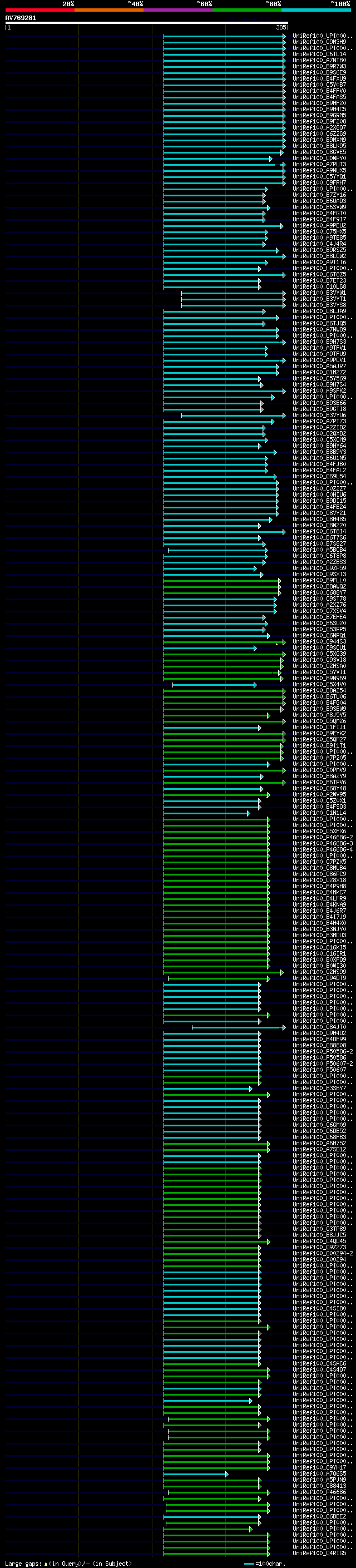Click the UniRef100_B3VYW1 label
The width and height of the screenshot is (356, 1568).
pos(319,293)
